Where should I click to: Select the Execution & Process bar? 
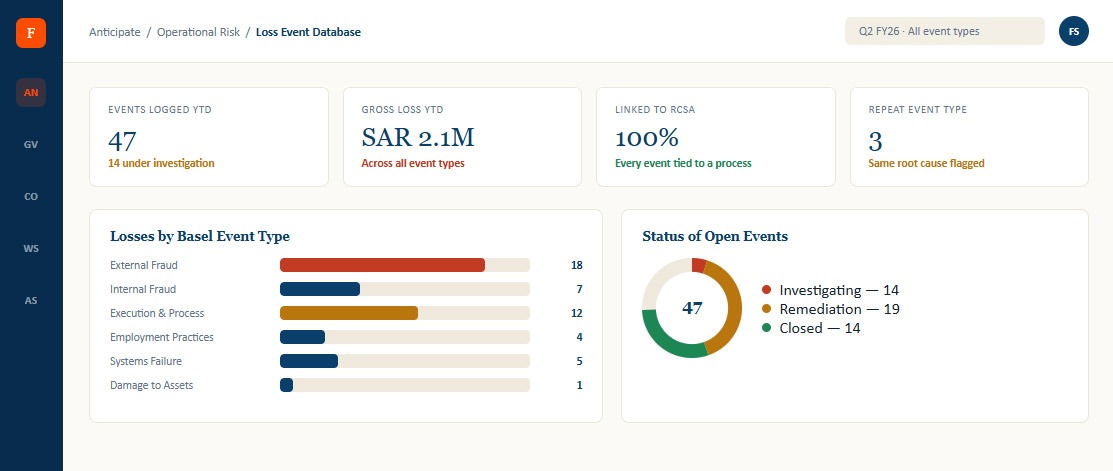pos(349,313)
